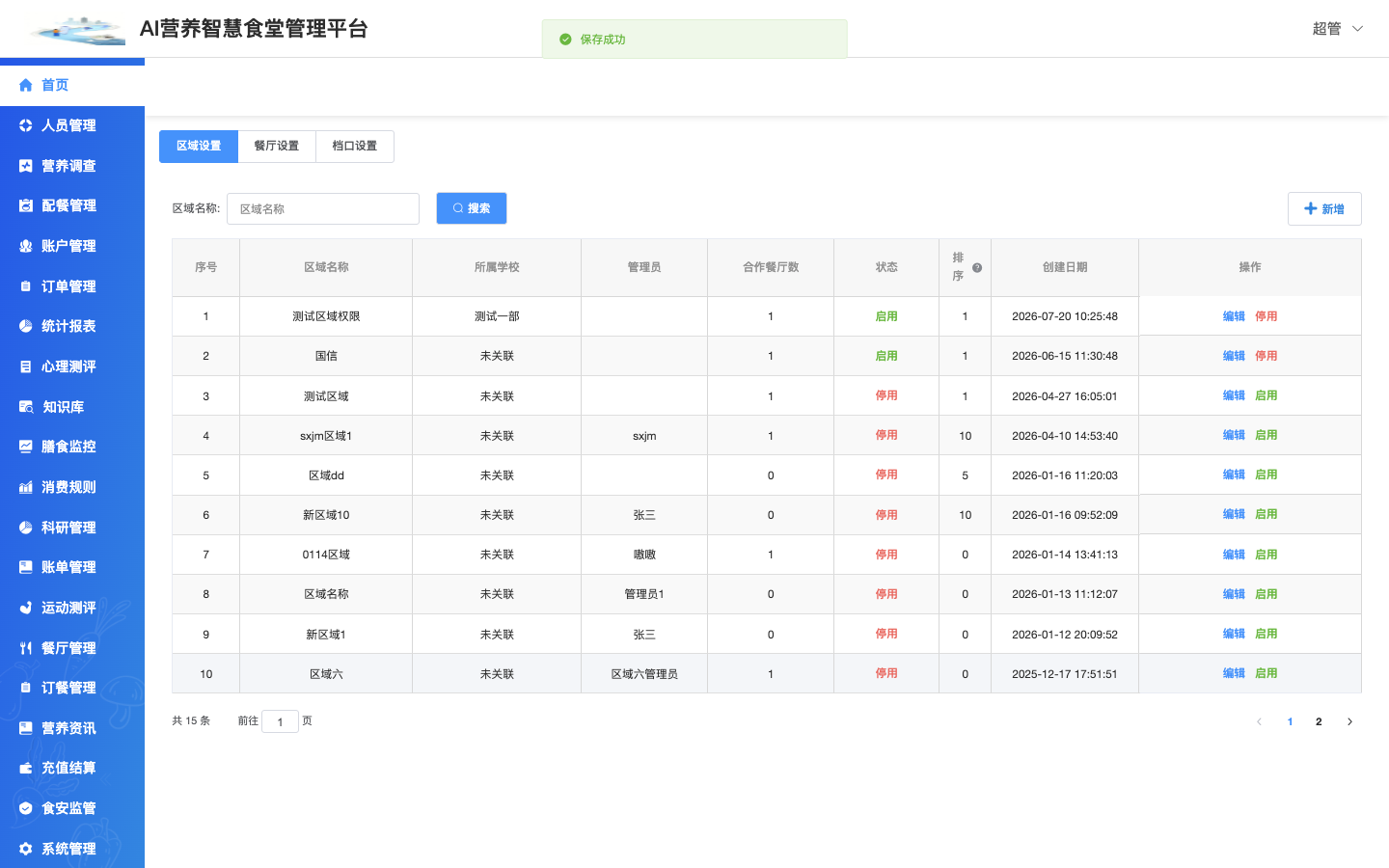Disable the 国信 region via 停用

[1266, 356]
